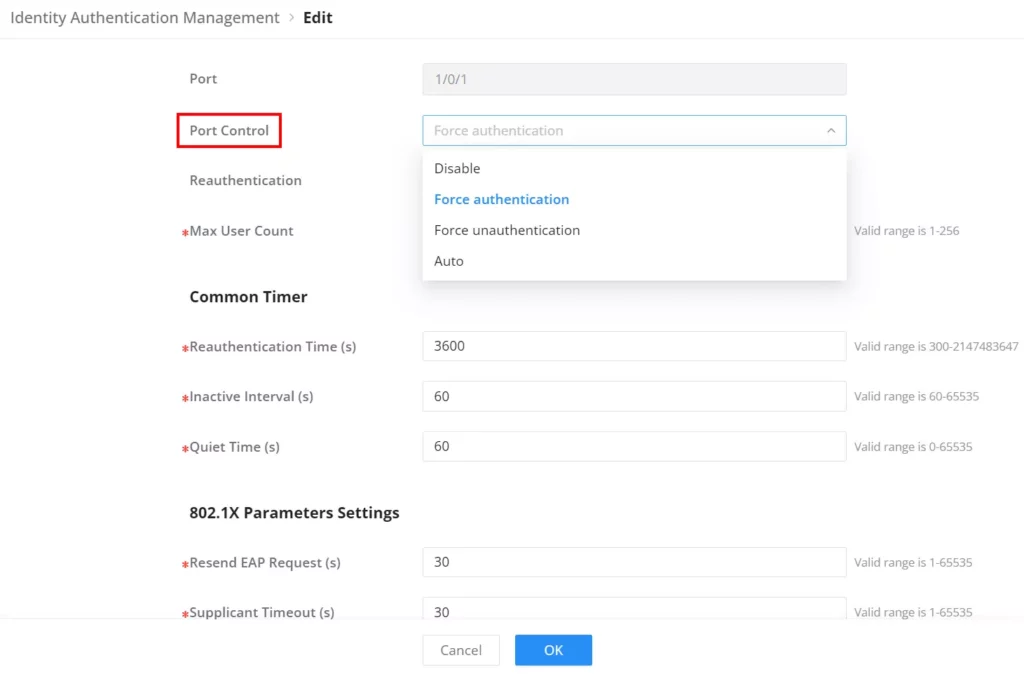The image size is (1024, 674).
Task: Click hint 'Valid range is 60-65535'
Action: pos(916,396)
